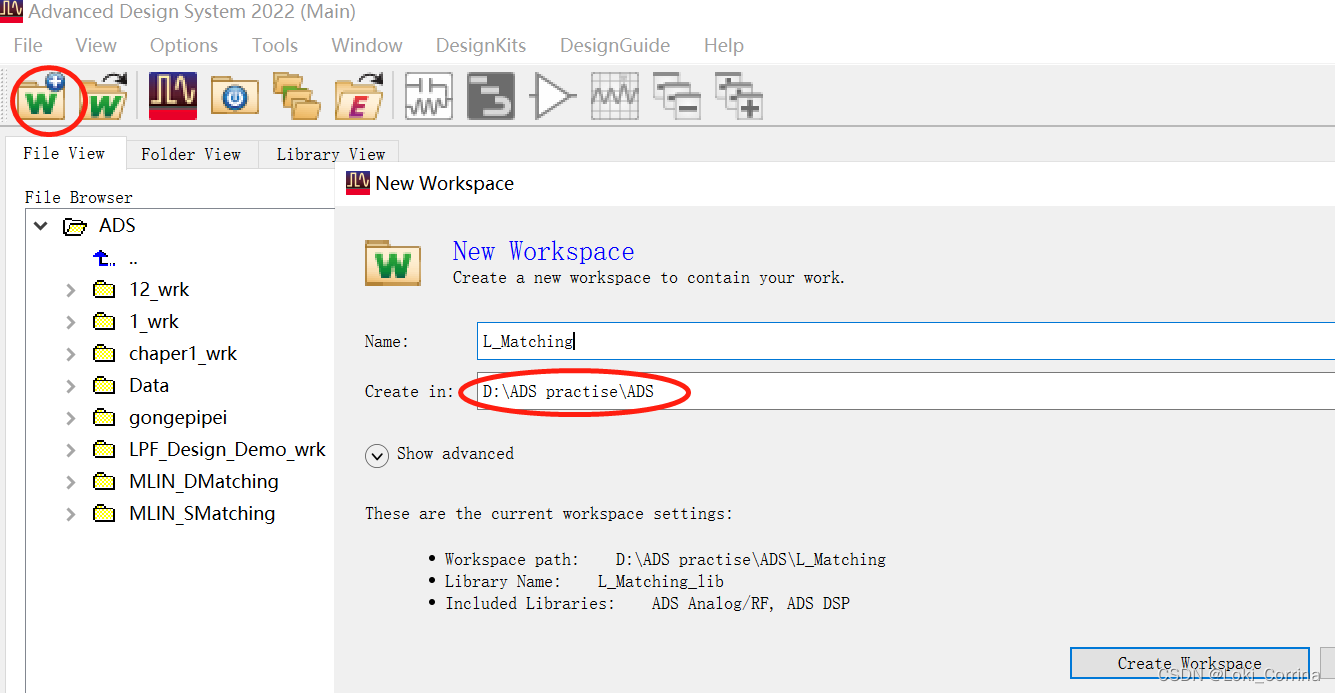Click the ADS logo in New Workspace title
This screenshot has width=1335, height=693.
358,182
